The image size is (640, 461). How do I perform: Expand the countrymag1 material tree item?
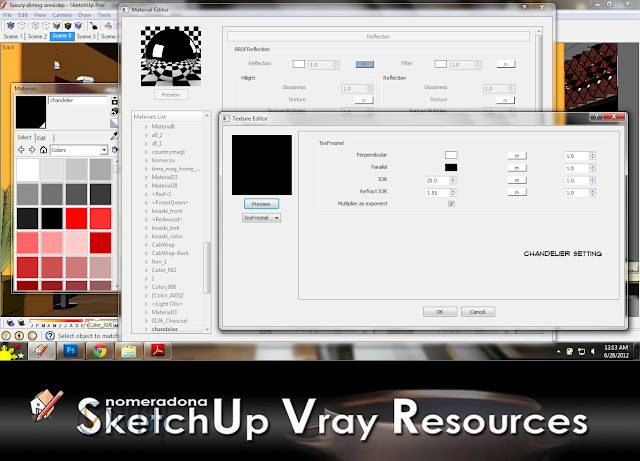pos(147,152)
